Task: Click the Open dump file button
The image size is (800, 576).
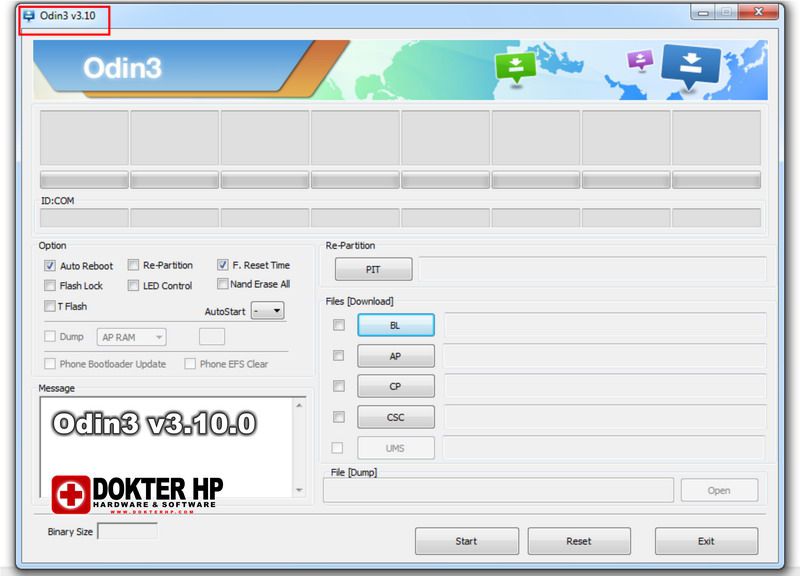Action: click(x=719, y=490)
